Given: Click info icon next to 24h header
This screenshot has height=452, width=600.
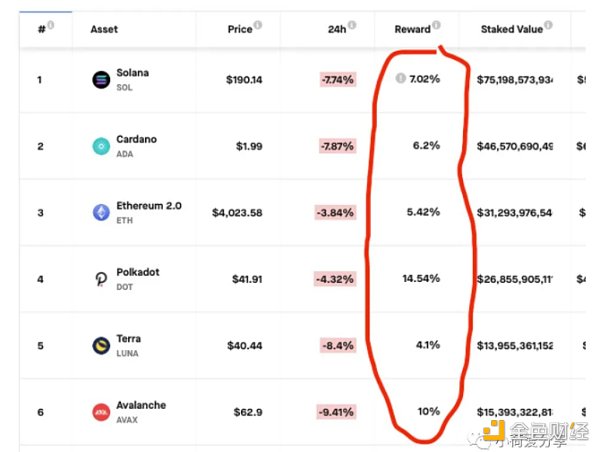Looking at the screenshot, I should click(352, 25).
